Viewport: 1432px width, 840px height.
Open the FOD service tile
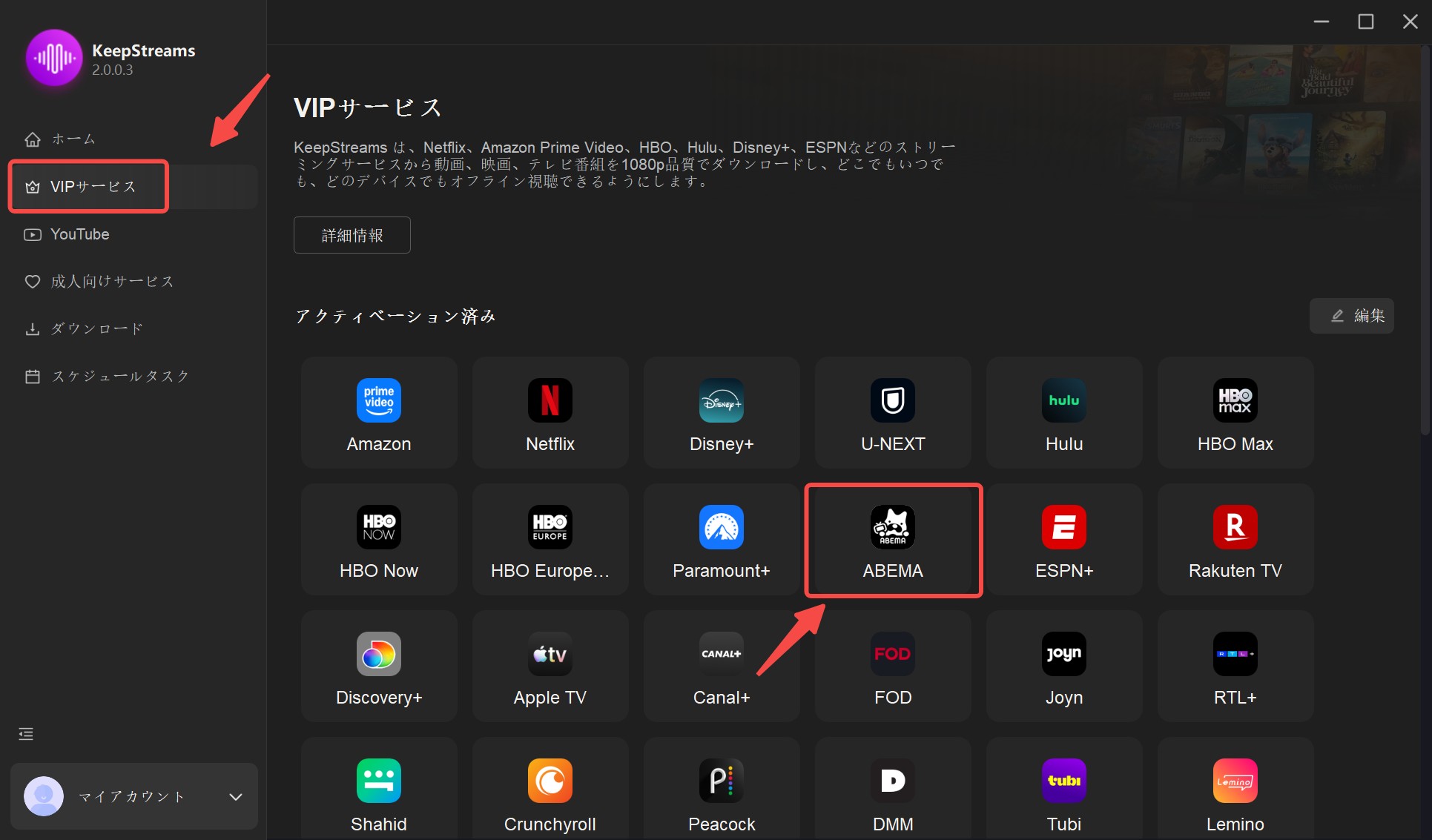tap(893, 666)
